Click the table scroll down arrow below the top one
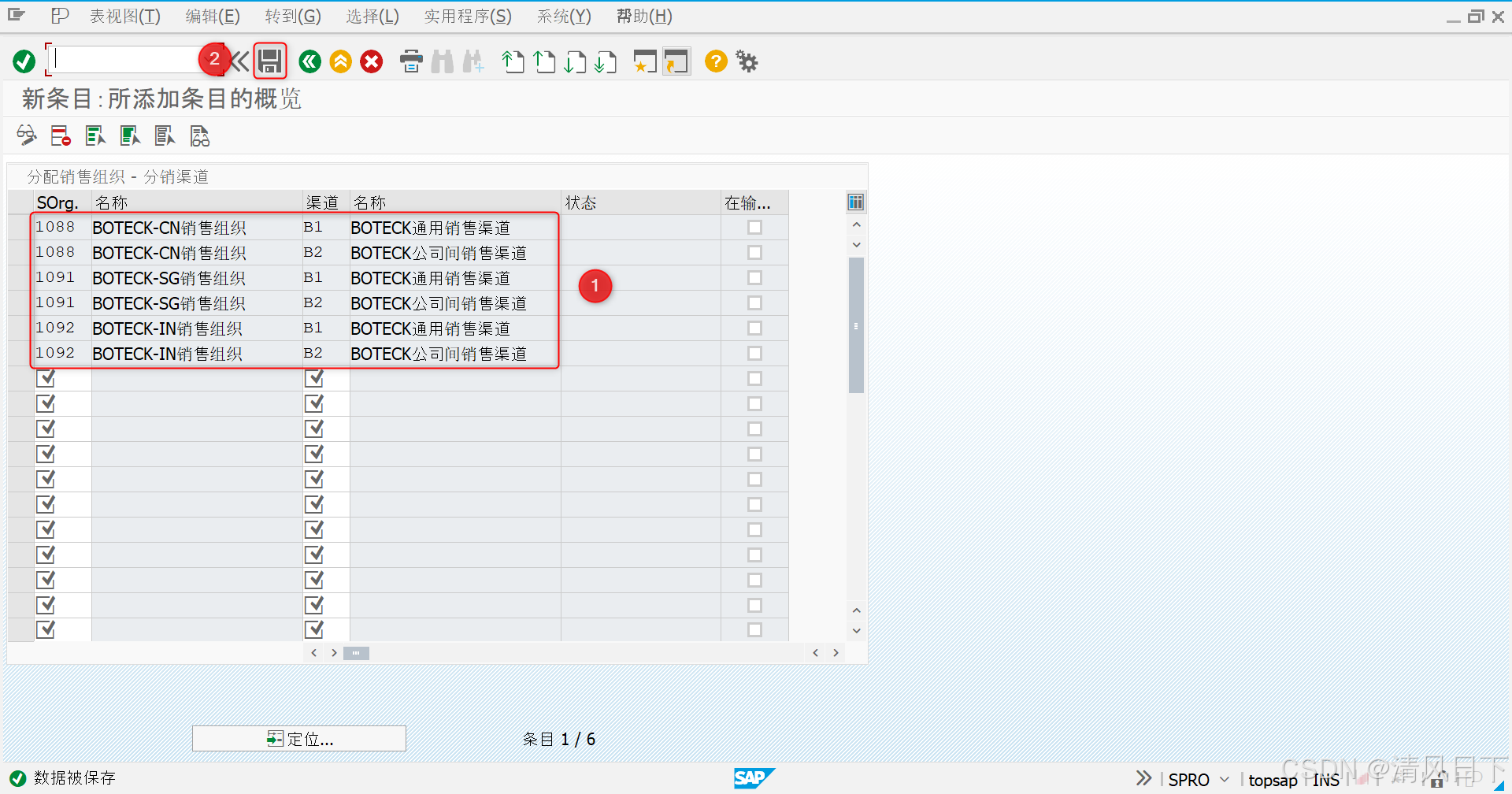The height and width of the screenshot is (794, 1512). tap(856, 245)
